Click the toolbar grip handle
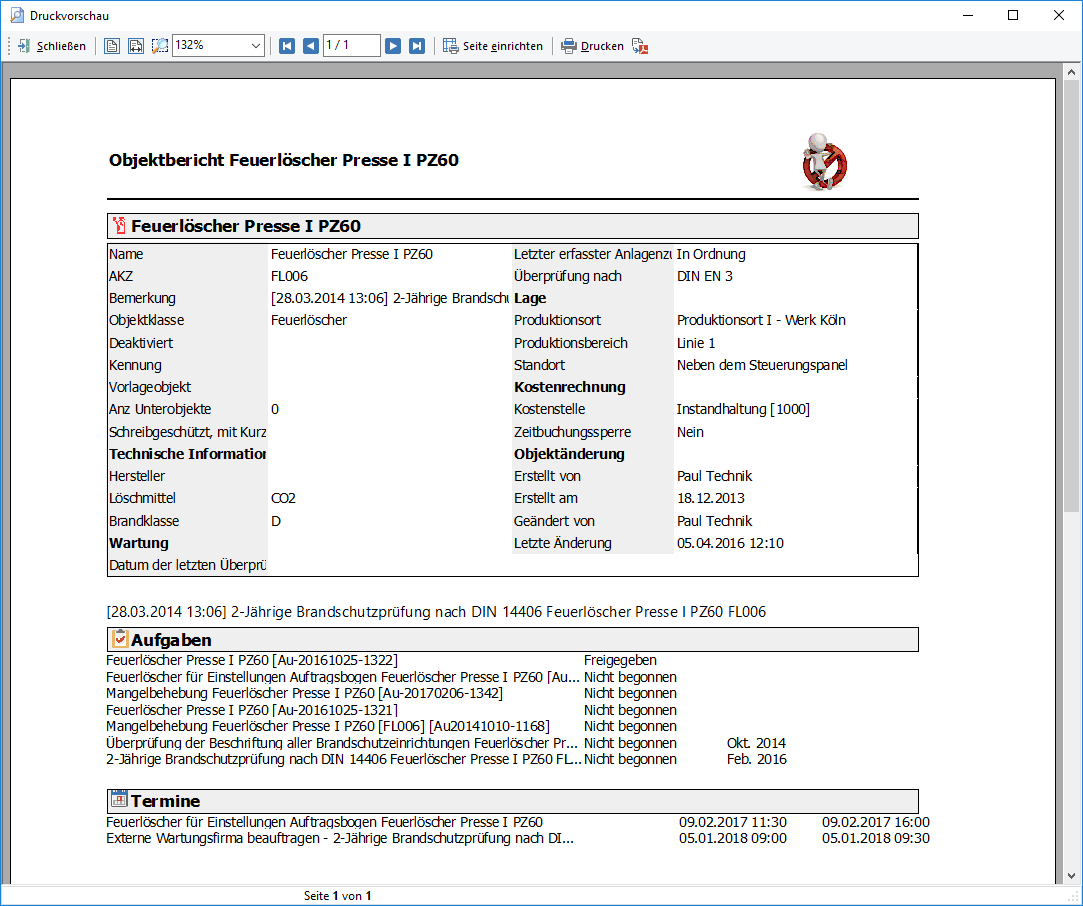This screenshot has width=1083, height=906. tap(9, 46)
